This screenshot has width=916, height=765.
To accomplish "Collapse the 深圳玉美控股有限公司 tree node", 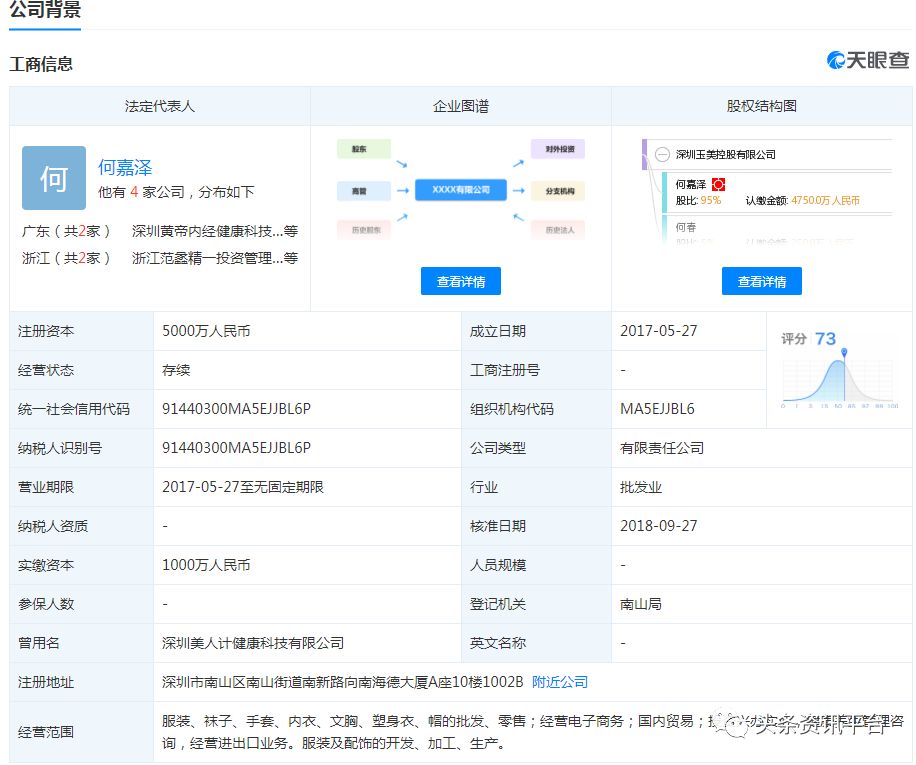I will click(x=662, y=155).
